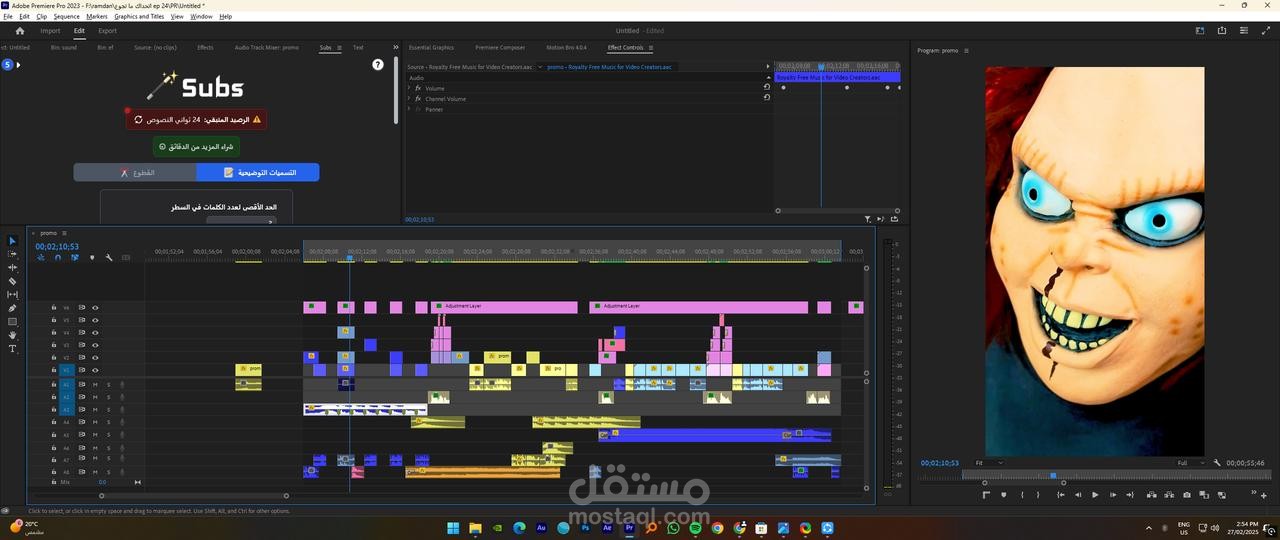Open the Subs help question mark
1280x540 pixels.
coord(378,64)
